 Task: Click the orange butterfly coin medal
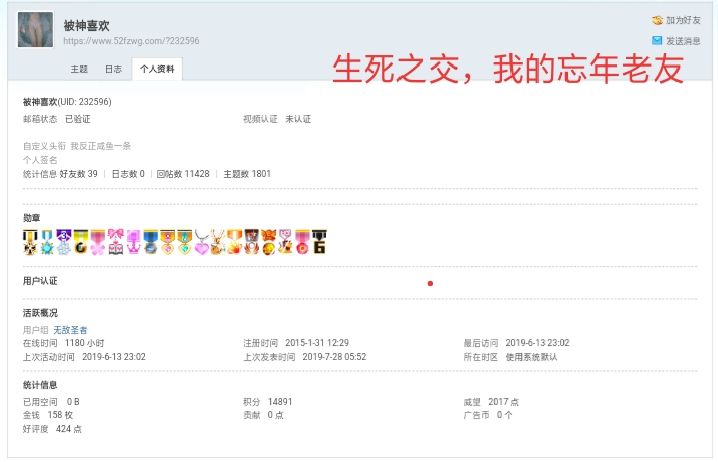point(269,242)
